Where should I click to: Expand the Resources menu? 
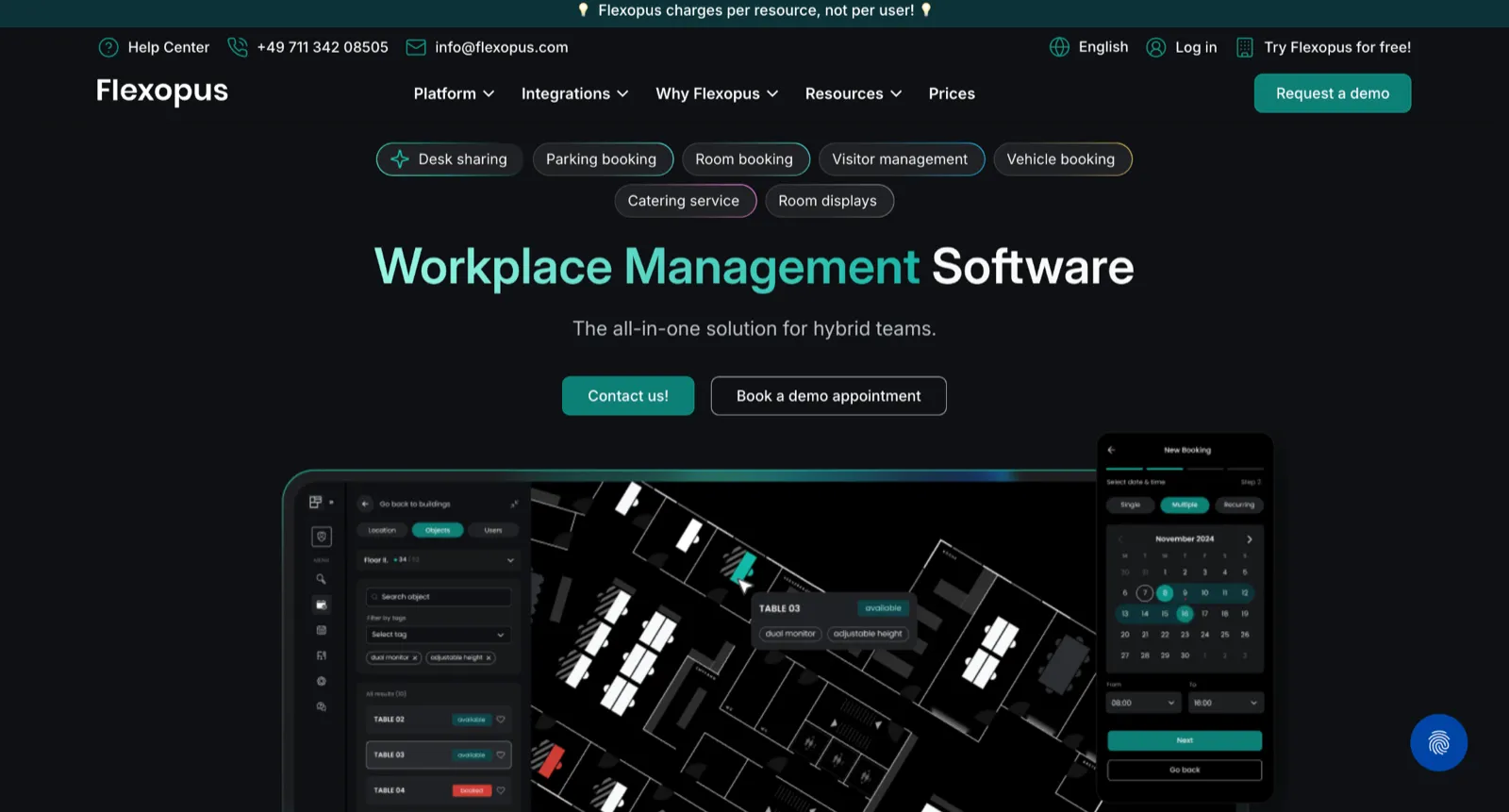point(854,93)
